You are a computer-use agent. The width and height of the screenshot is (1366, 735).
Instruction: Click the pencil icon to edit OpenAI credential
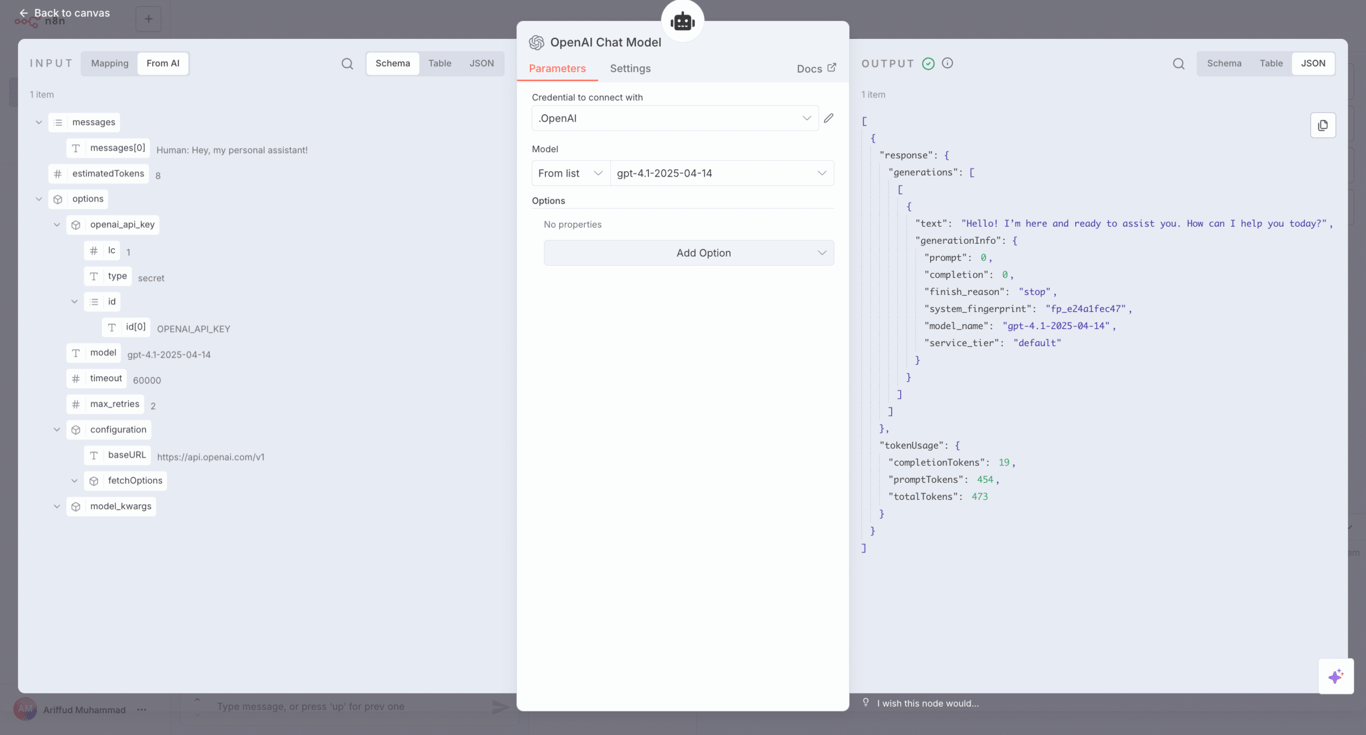tap(828, 118)
